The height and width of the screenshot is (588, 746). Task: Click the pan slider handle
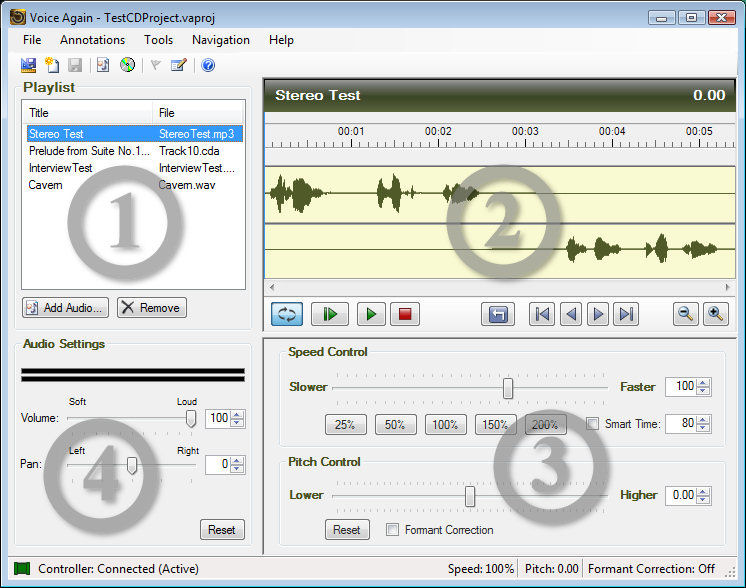tap(132, 465)
